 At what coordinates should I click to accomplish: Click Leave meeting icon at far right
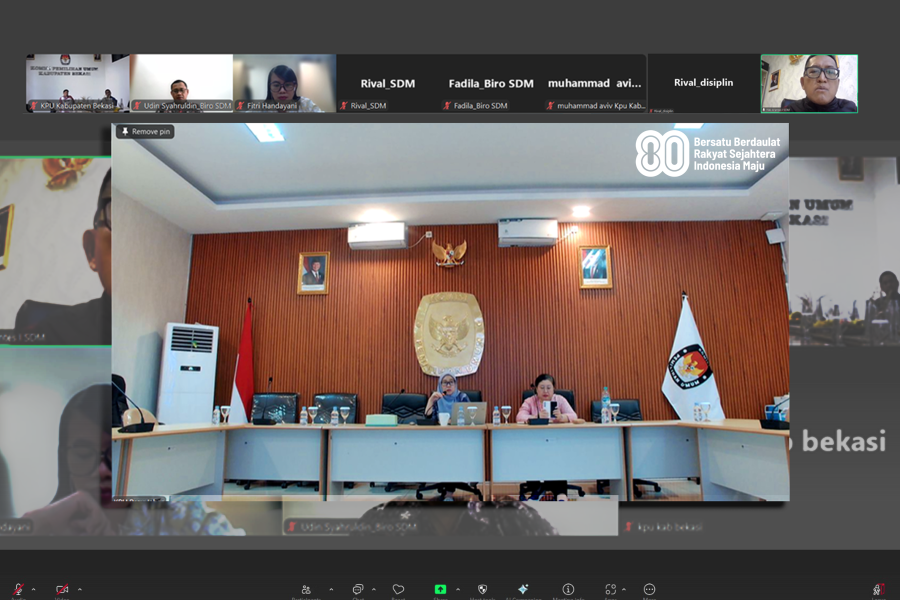[878, 589]
